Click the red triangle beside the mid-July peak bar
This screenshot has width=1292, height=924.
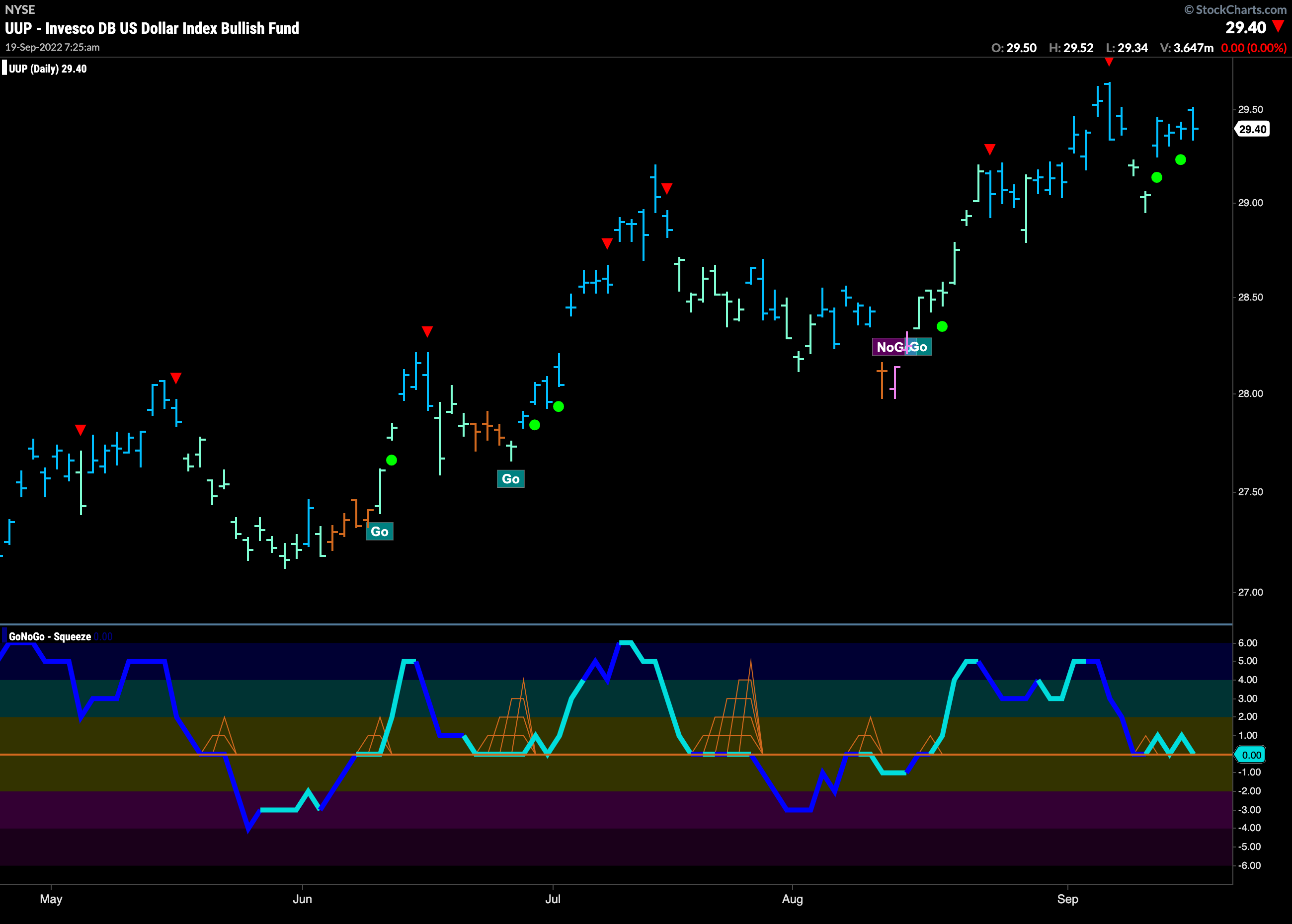pyautogui.click(x=667, y=188)
